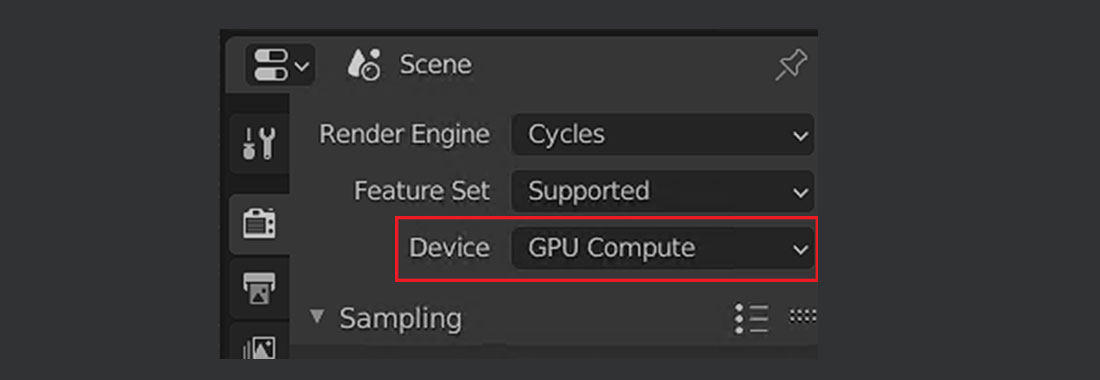Click the down arrow on the Cycles field
This screenshot has width=1100, height=380.
point(800,136)
